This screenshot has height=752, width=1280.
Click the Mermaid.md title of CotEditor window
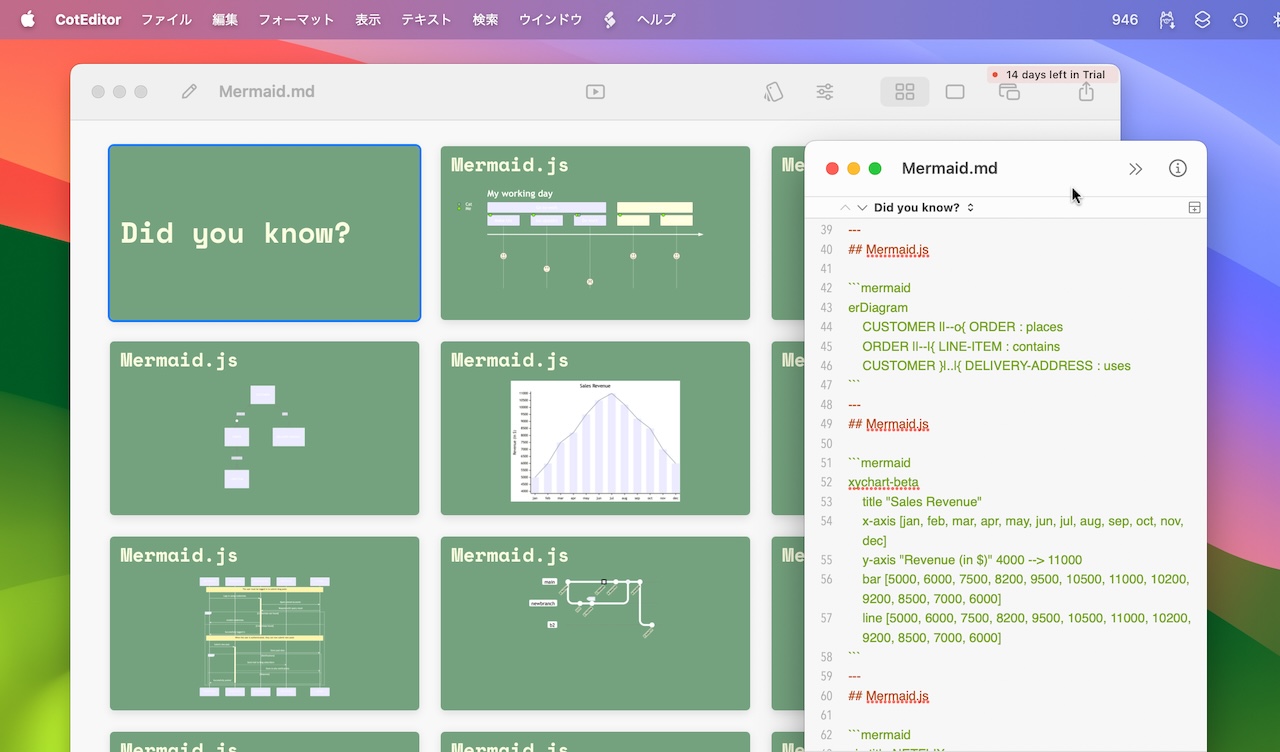point(950,168)
